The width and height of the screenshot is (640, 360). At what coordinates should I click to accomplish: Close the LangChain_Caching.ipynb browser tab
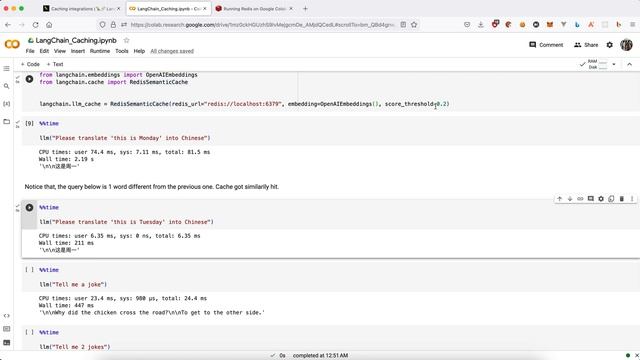point(205,9)
